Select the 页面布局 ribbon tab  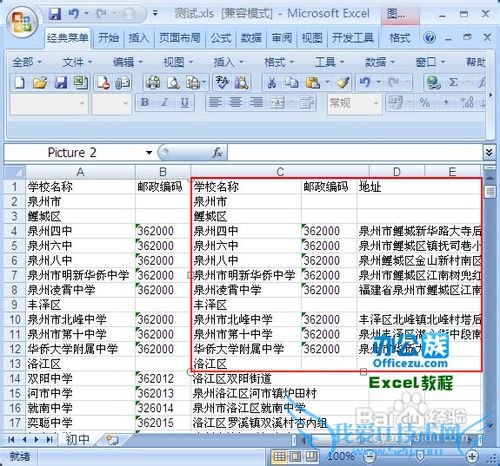tap(180, 38)
